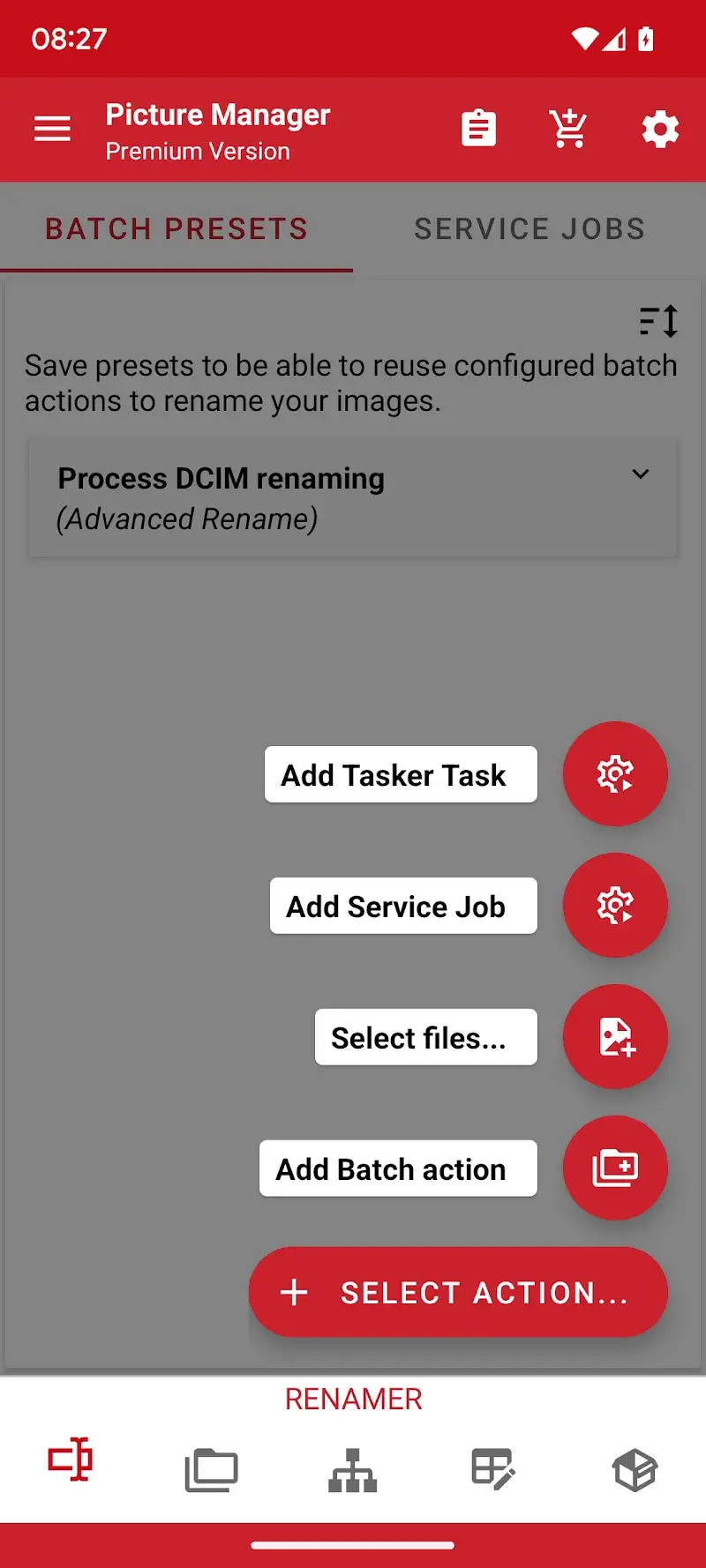
Task: Open the hamburger navigation menu
Action: pyautogui.click(x=52, y=129)
